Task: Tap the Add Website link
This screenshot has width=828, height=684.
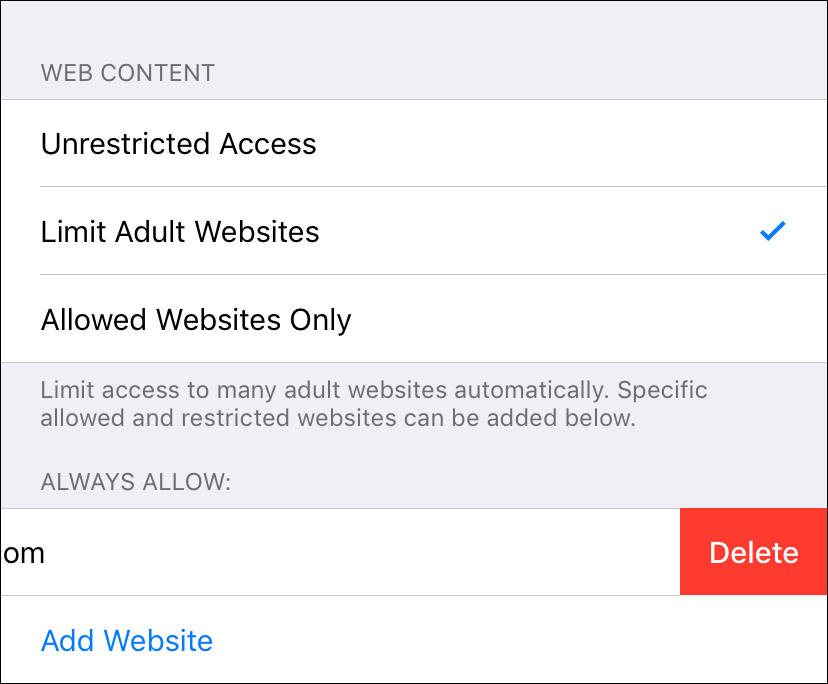Action: click(127, 640)
